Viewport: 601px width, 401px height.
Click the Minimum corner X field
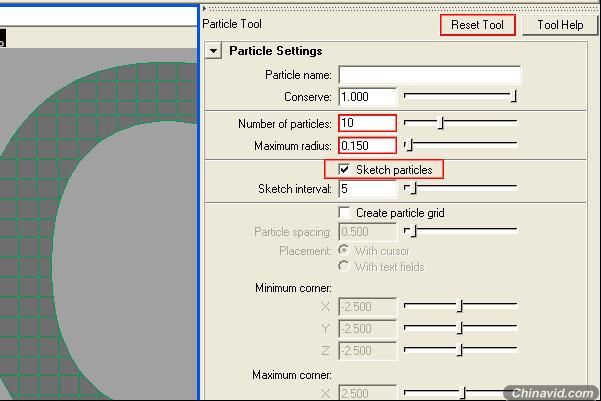[x=367, y=307]
